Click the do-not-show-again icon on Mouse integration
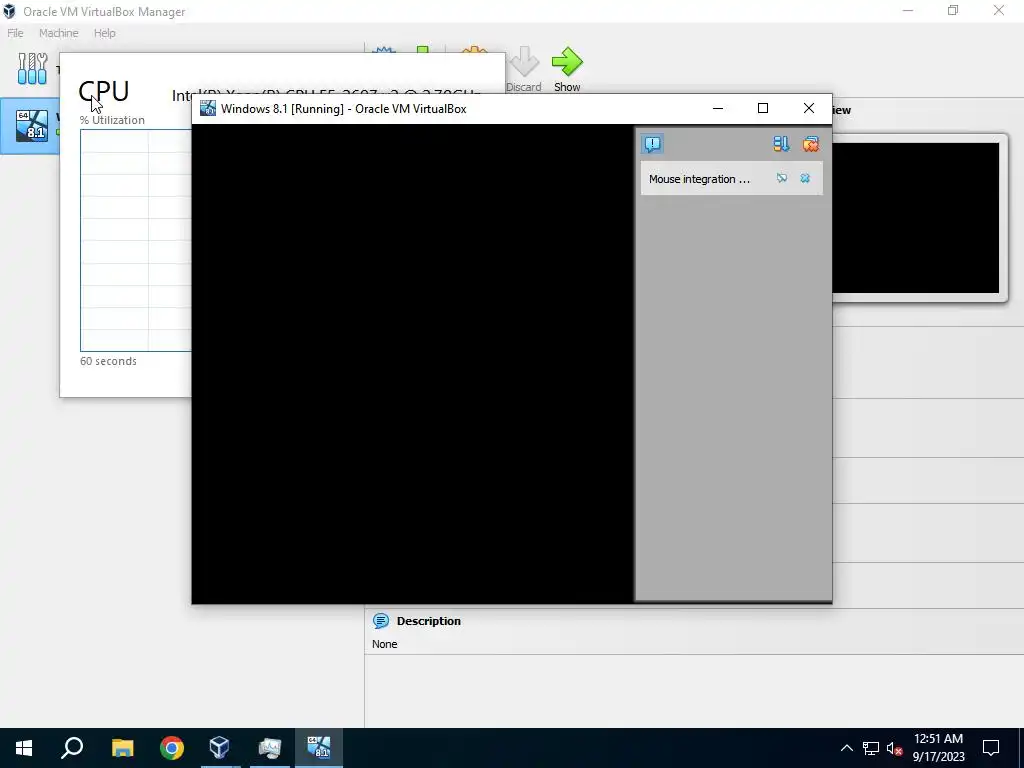This screenshot has width=1024, height=768. pyautogui.click(x=782, y=178)
